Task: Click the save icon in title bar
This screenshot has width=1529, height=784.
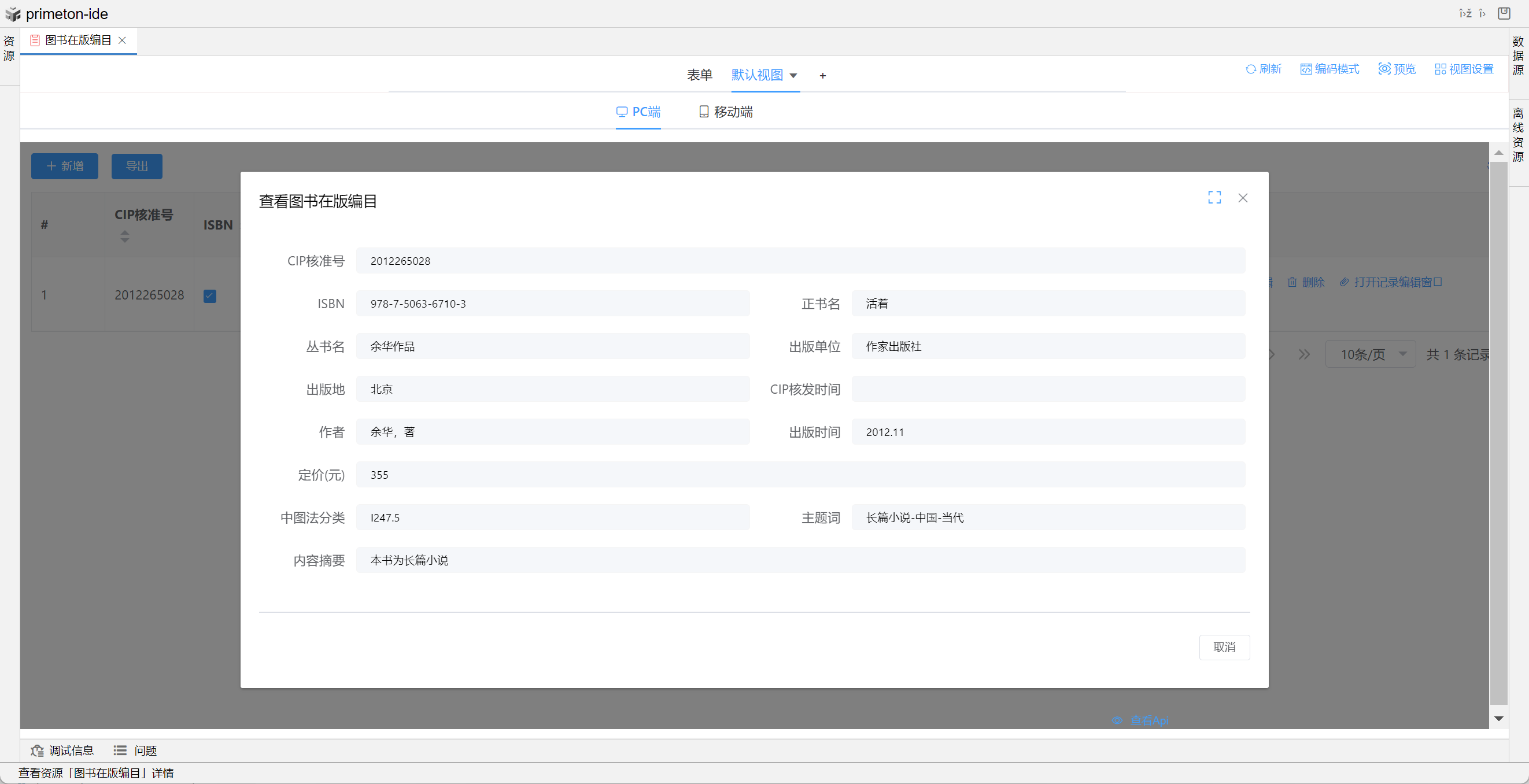Action: pyautogui.click(x=1504, y=13)
